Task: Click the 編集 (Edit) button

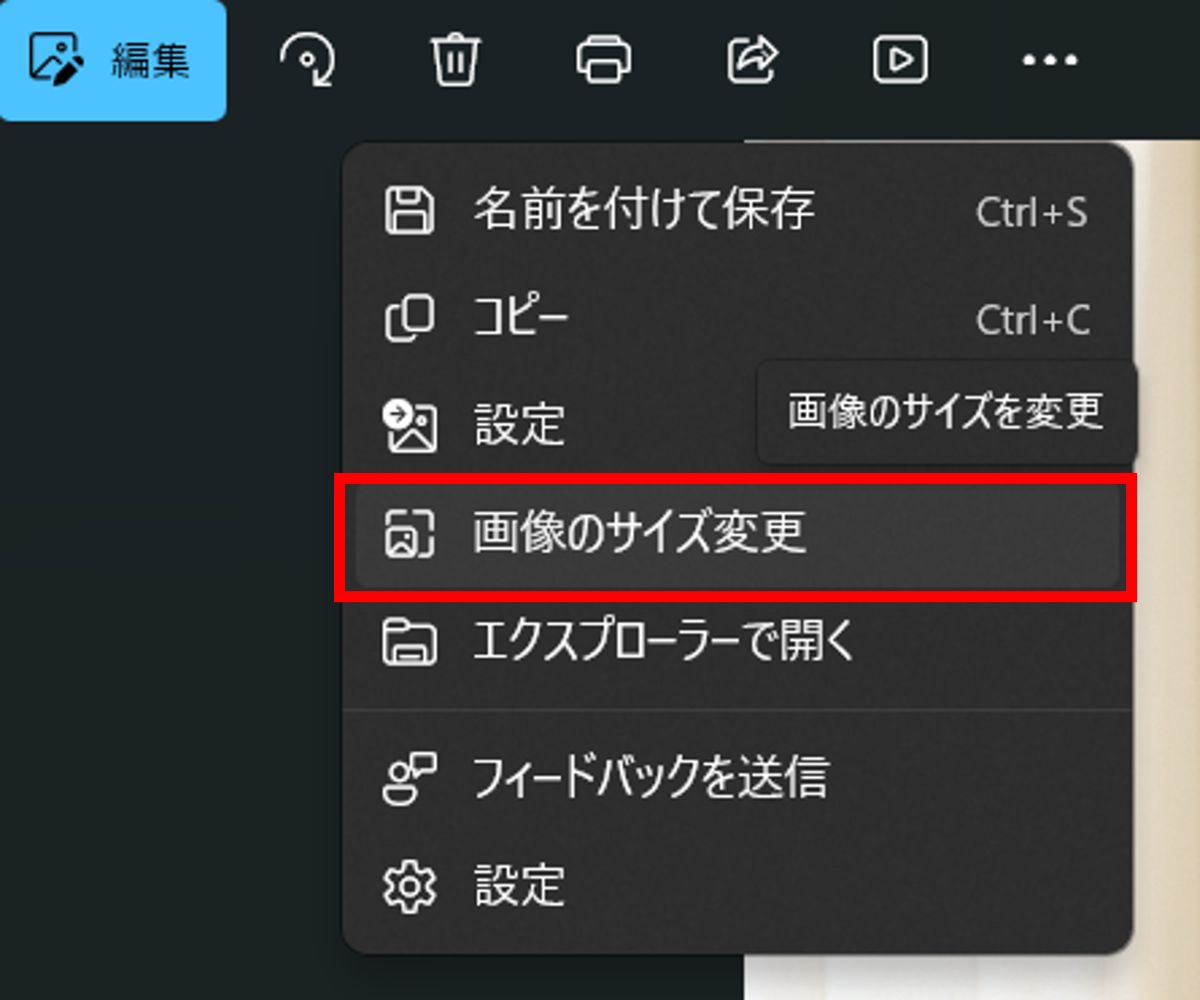Action: tap(111, 60)
